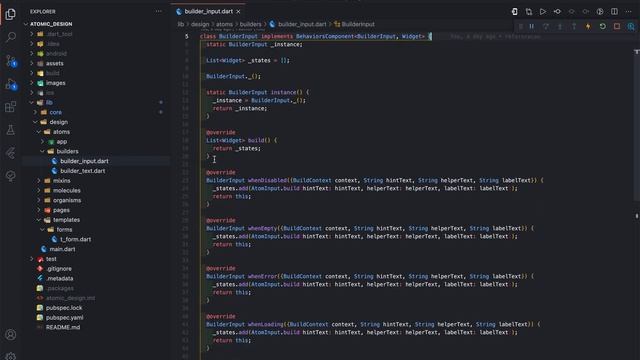The image size is (640, 360).
Task: Open the Testing flask icon
Action: pyautogui.click(x=11, y=130)
